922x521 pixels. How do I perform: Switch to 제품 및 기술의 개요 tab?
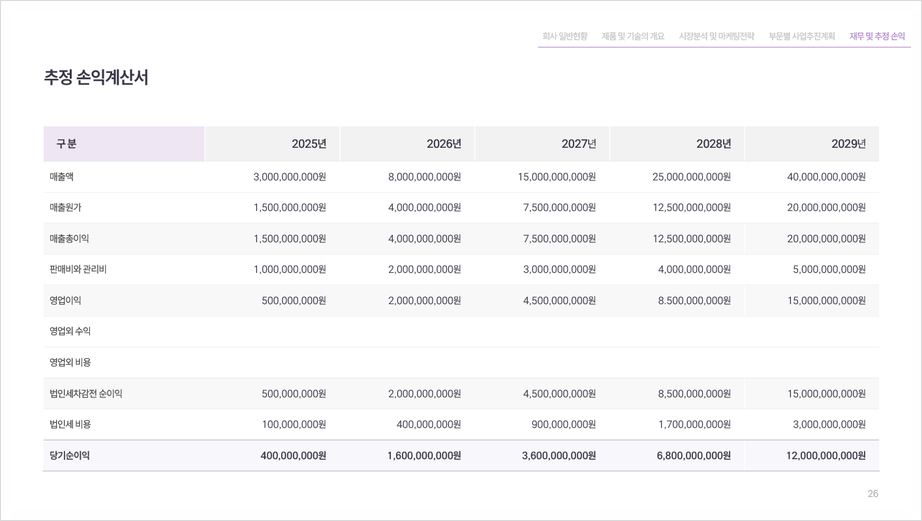633,36
